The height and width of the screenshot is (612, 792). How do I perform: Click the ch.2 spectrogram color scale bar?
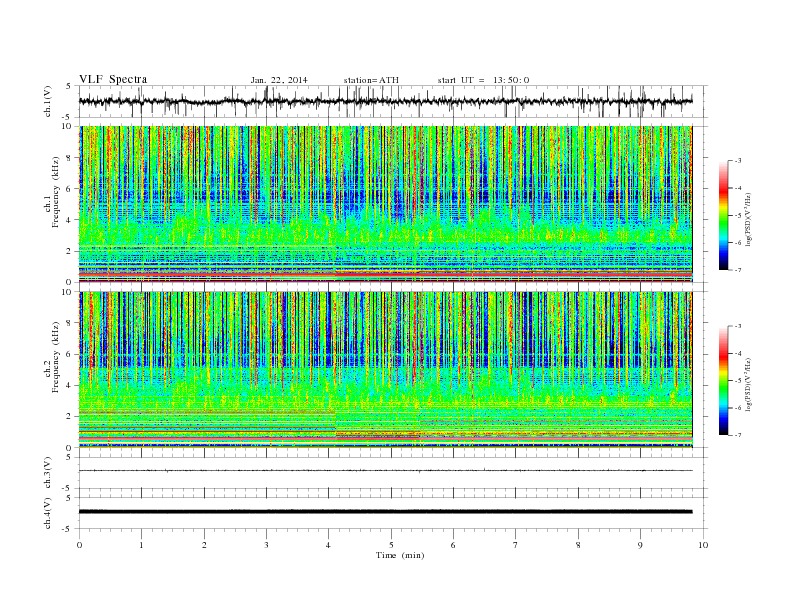723,381
